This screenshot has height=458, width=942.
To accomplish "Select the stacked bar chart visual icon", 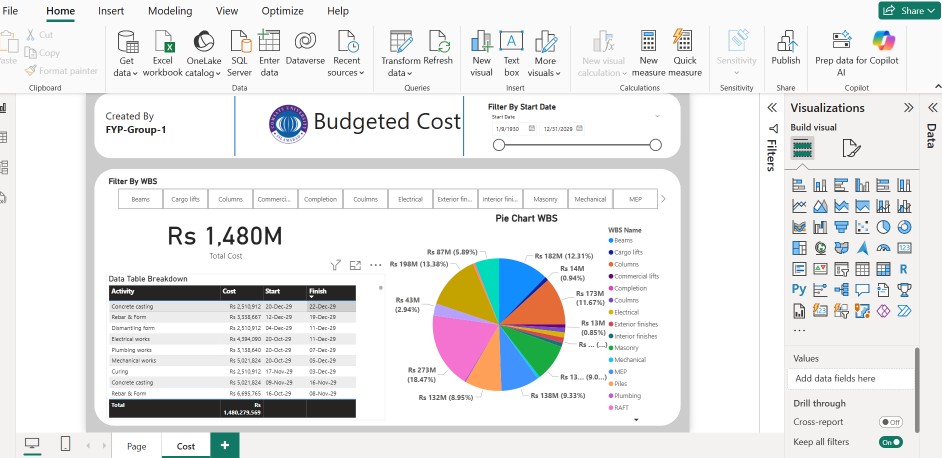I will (799, 185).
